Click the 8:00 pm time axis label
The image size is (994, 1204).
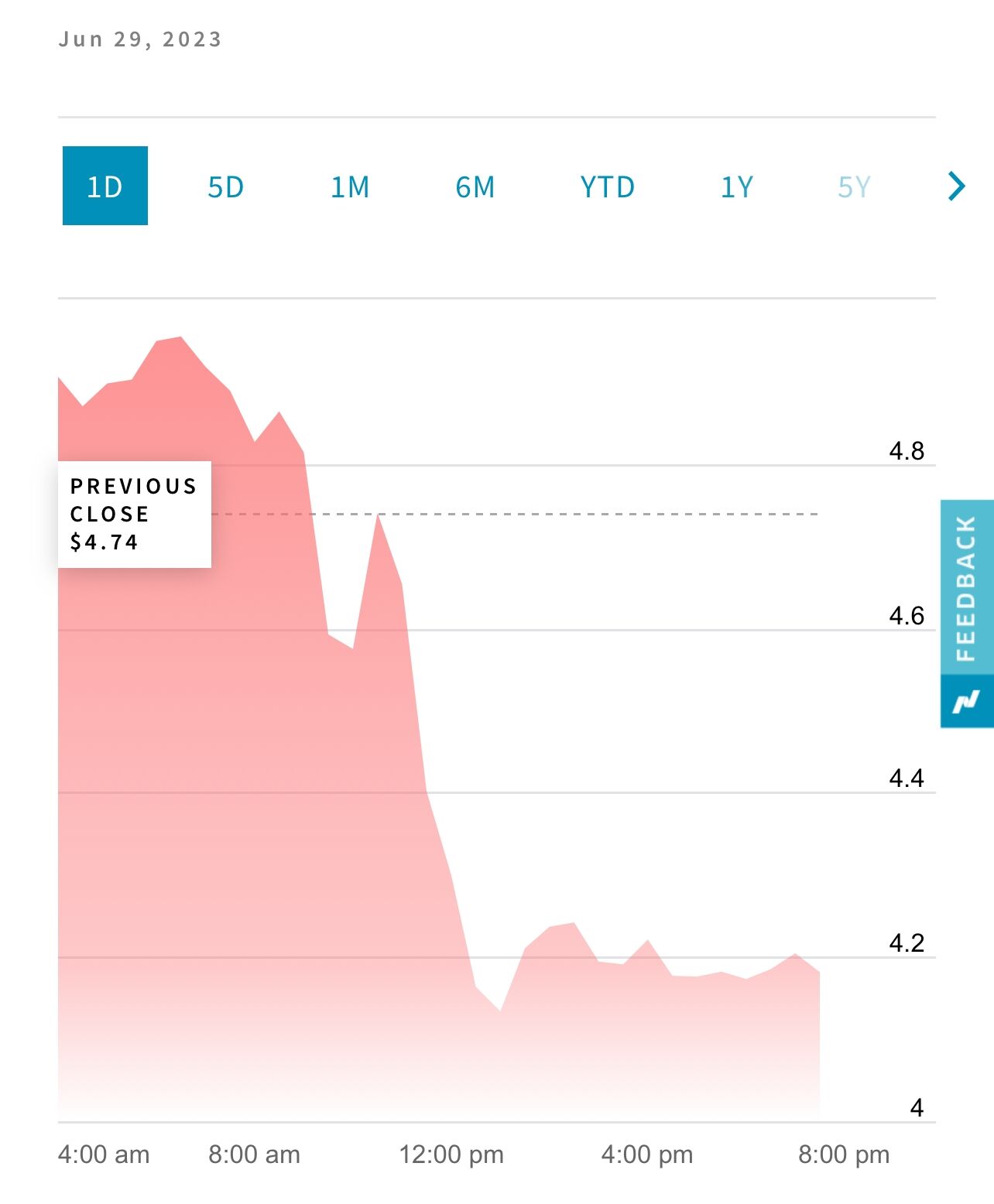click(x=844, y=1154)
